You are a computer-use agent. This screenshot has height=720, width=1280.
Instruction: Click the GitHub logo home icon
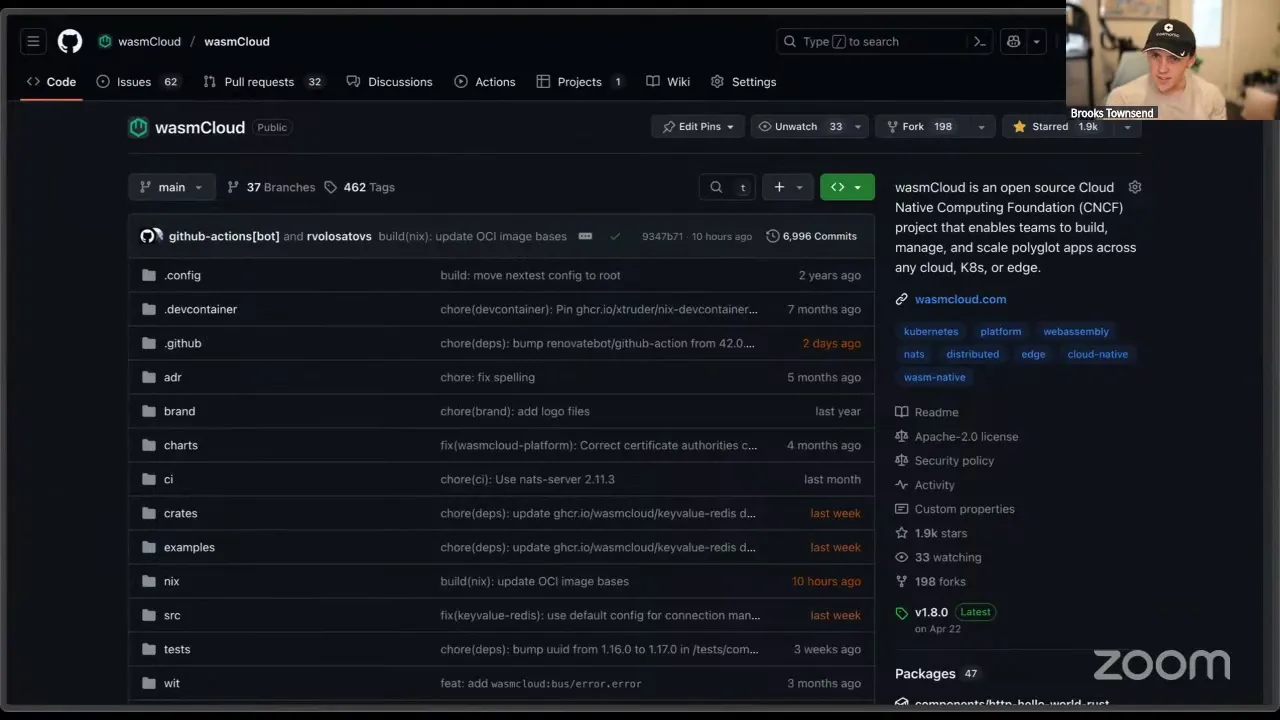click(70, 42)
